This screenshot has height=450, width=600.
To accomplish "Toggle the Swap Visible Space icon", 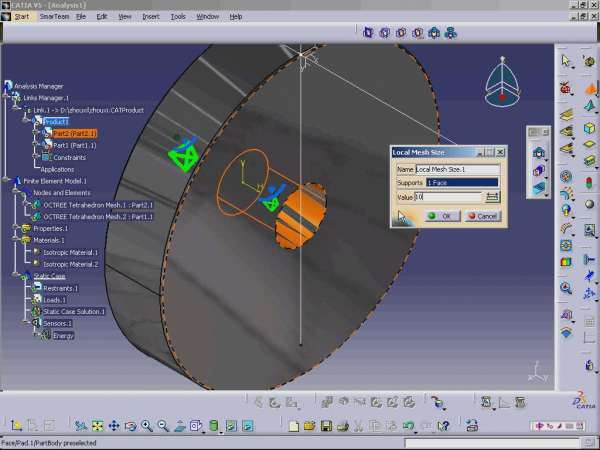I will tap(248, 426).
